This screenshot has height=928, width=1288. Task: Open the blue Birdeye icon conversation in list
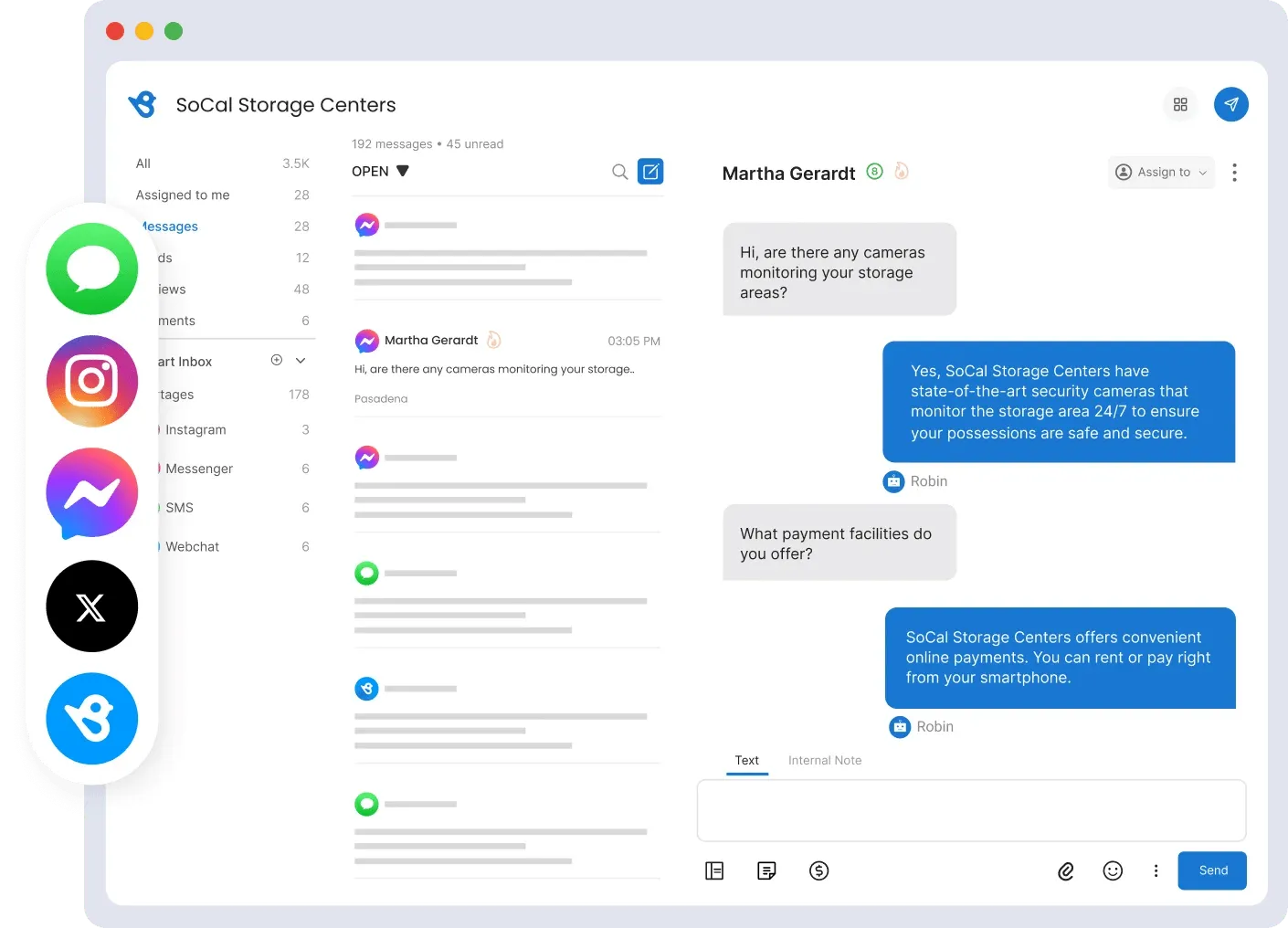coord(507,712)
